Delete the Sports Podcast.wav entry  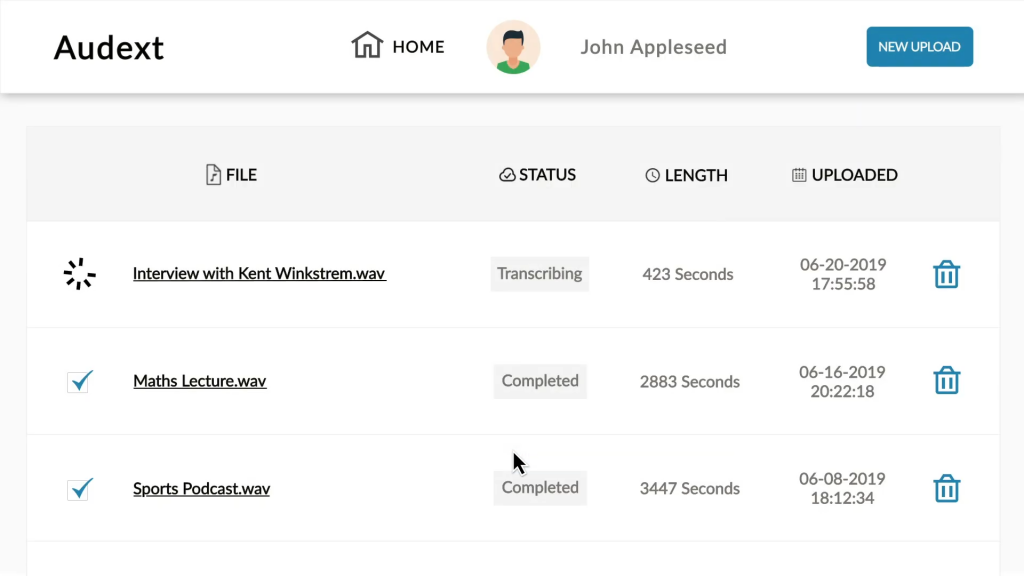(x=946, y=488)
